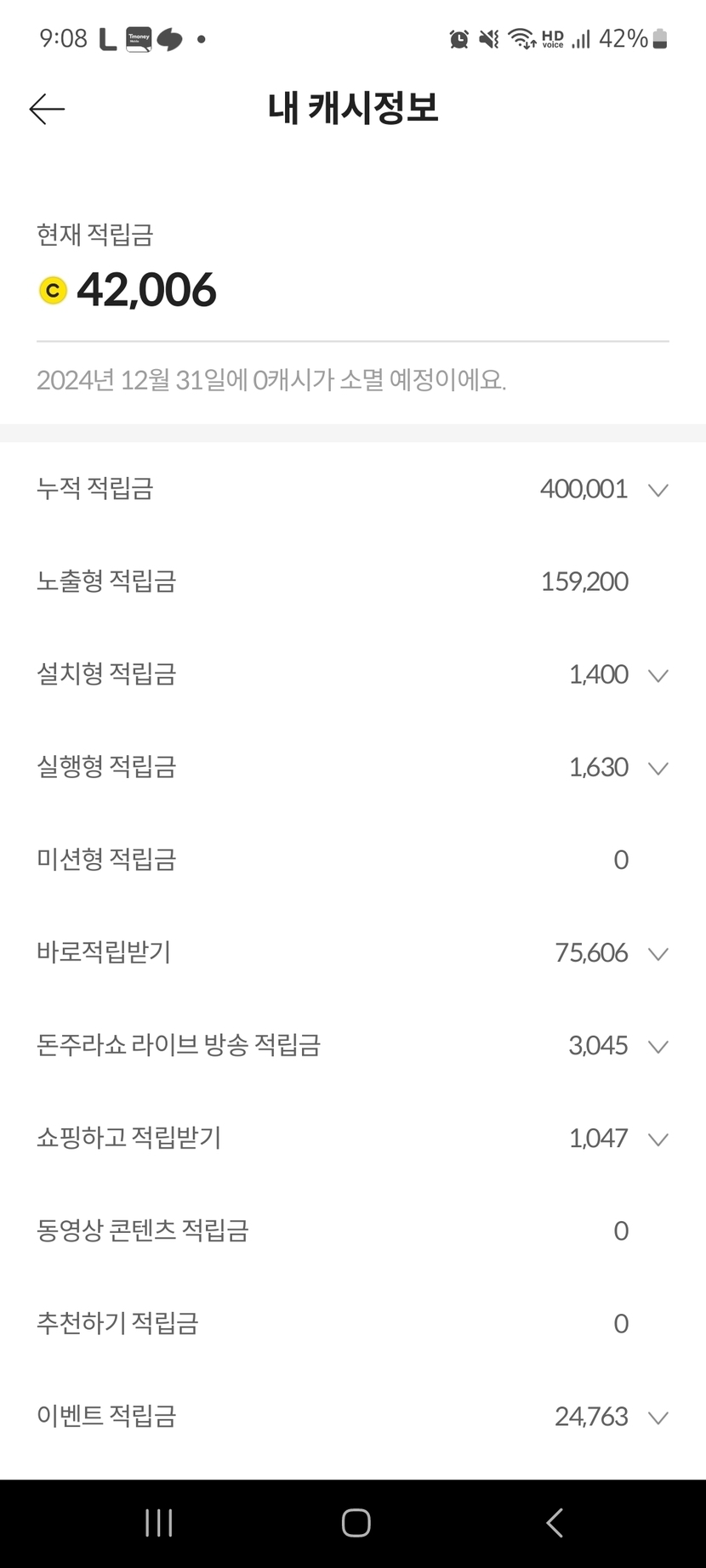Expand the 누적 적립금 details

point(658,490)
